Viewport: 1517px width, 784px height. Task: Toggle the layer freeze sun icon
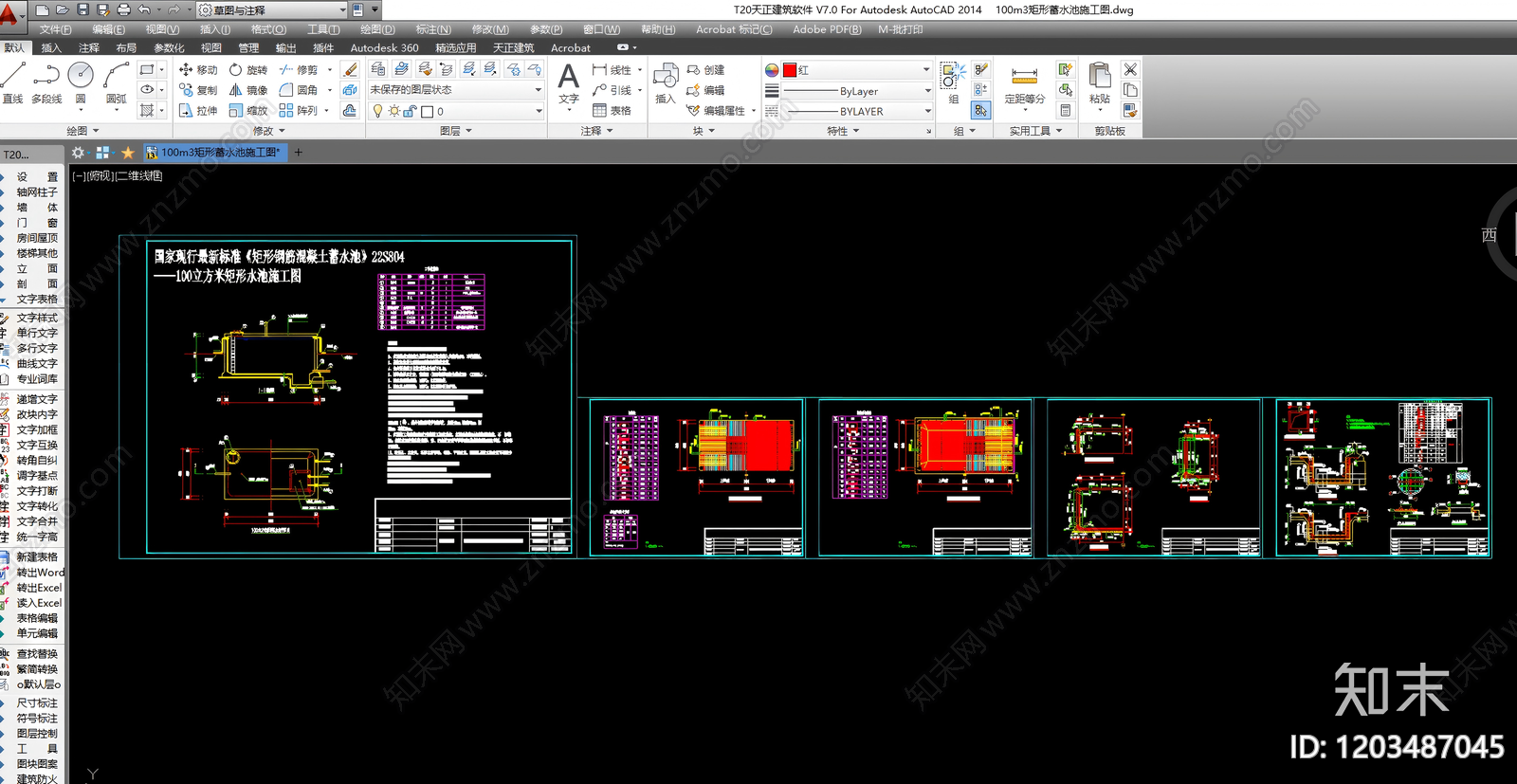(394, 111)
